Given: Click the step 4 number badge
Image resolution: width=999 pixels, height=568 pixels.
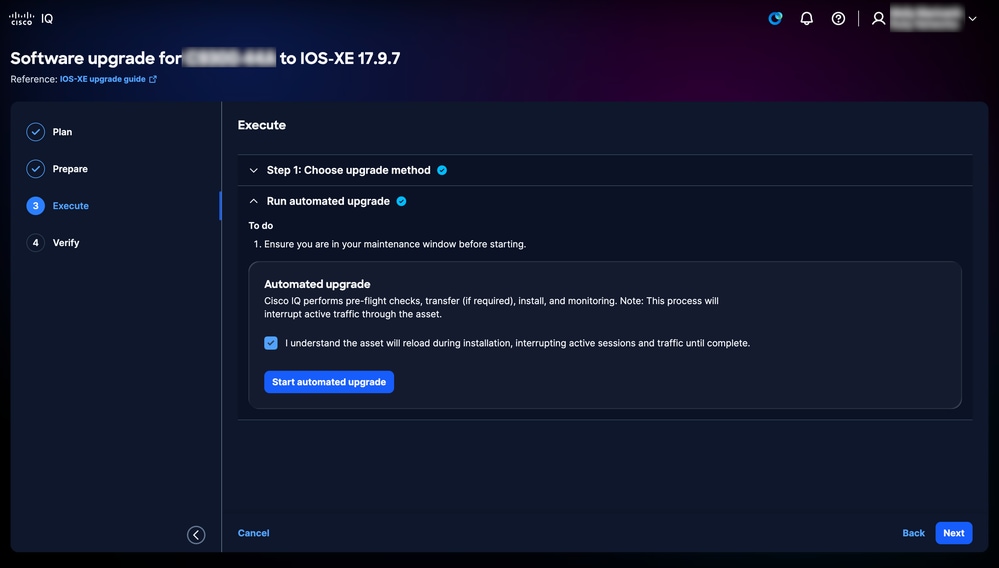Looking at the screenshot, I should click(36, 243).
